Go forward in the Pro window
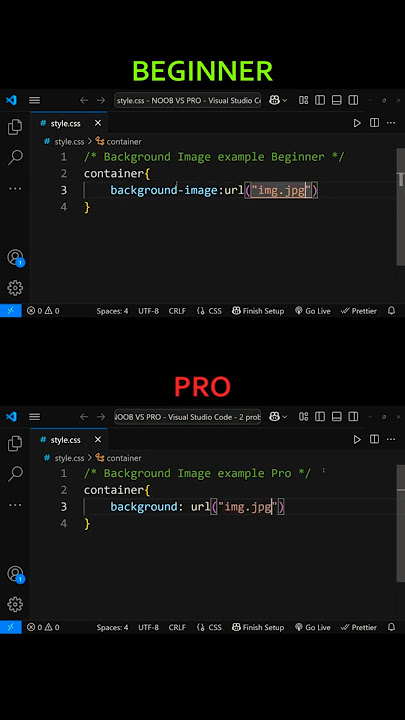 click(x=101, y=416)
